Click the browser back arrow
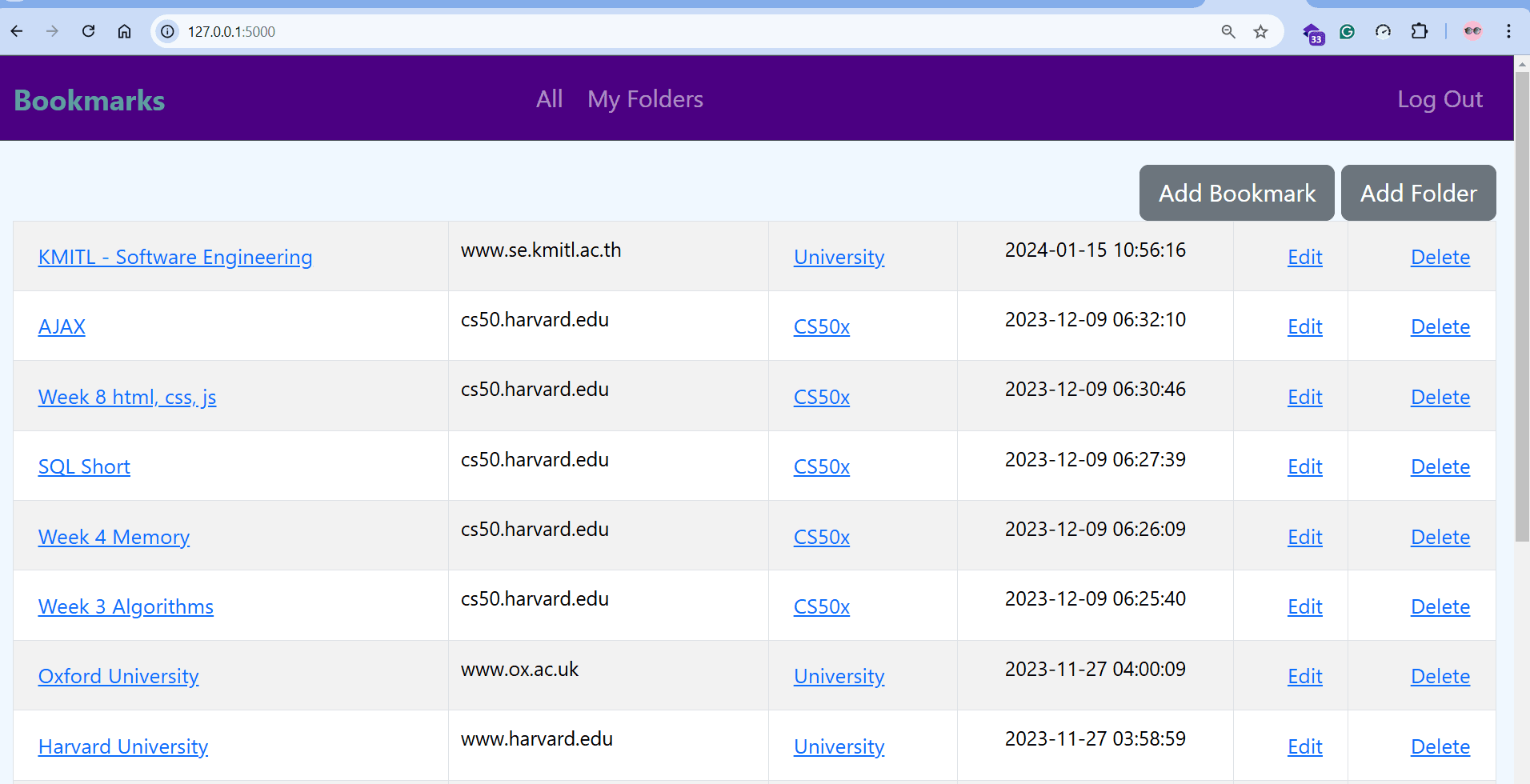Screen dimensions: 1530x784 point(17,31)
